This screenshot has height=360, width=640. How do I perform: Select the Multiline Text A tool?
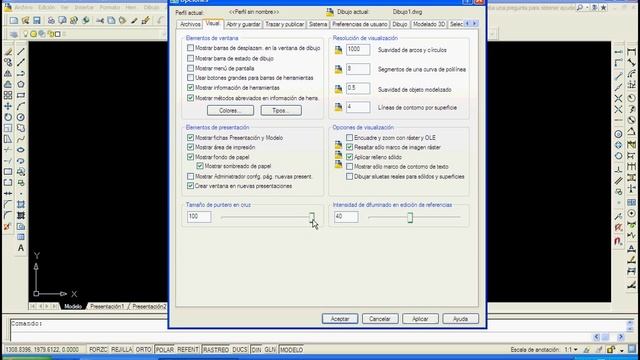(21, 248)
